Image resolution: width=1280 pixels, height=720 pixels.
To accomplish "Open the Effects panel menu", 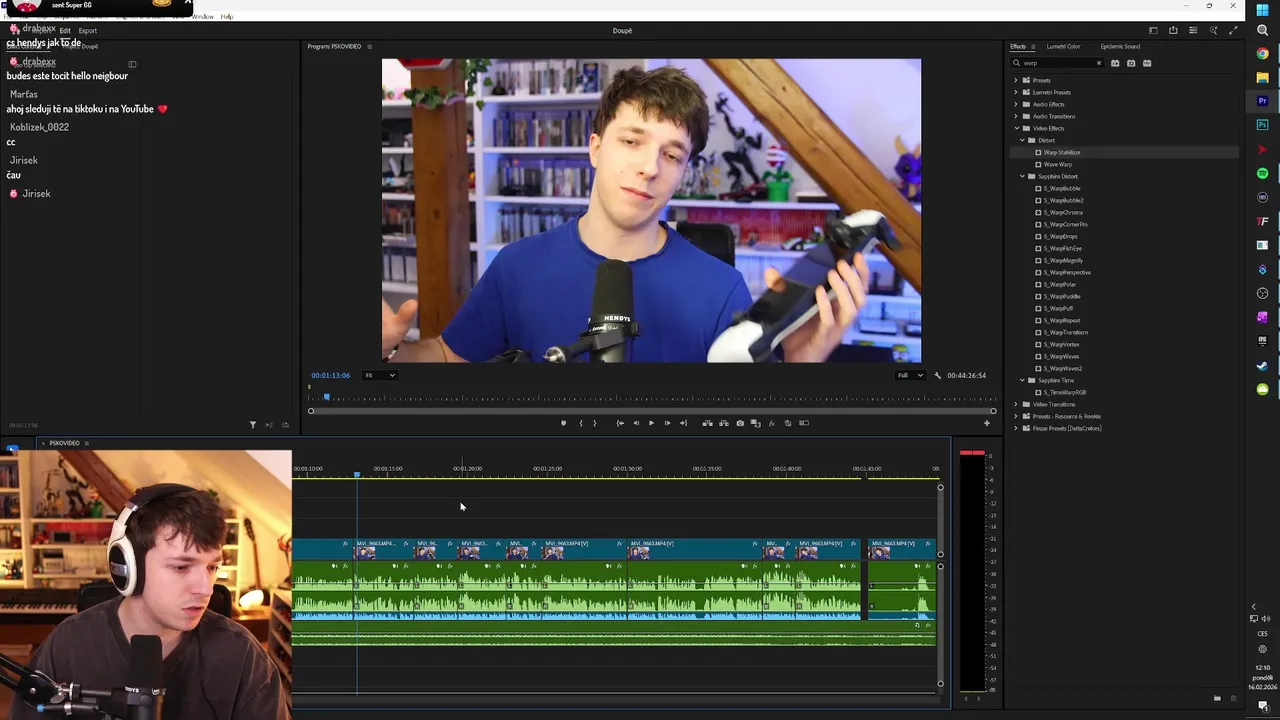I will [1033, 47].
